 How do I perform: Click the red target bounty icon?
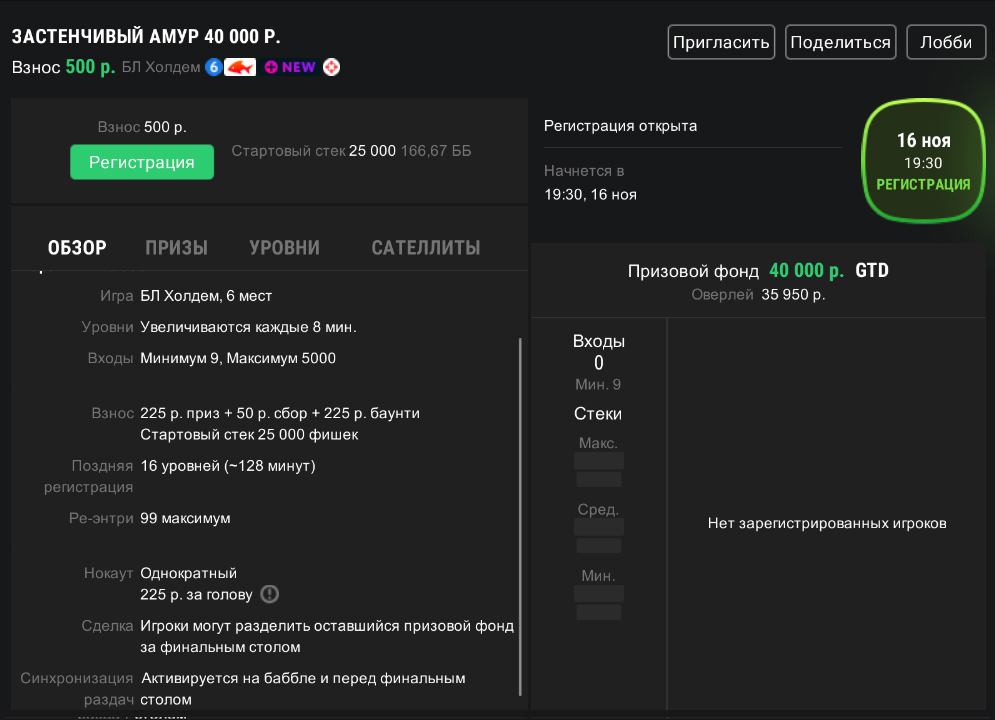[x=331, y=68]
